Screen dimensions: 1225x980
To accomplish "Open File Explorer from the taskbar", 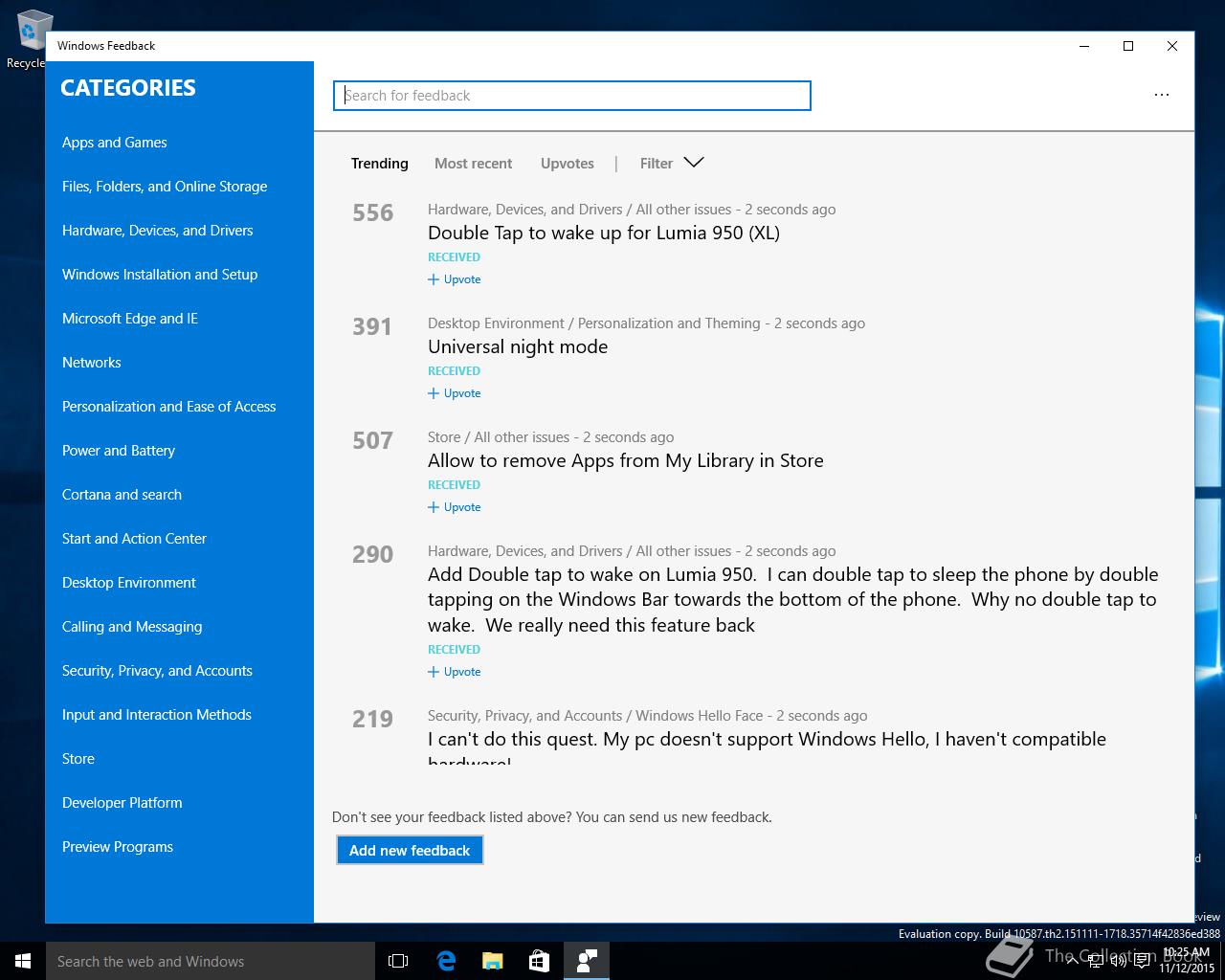I will (493, 961).
